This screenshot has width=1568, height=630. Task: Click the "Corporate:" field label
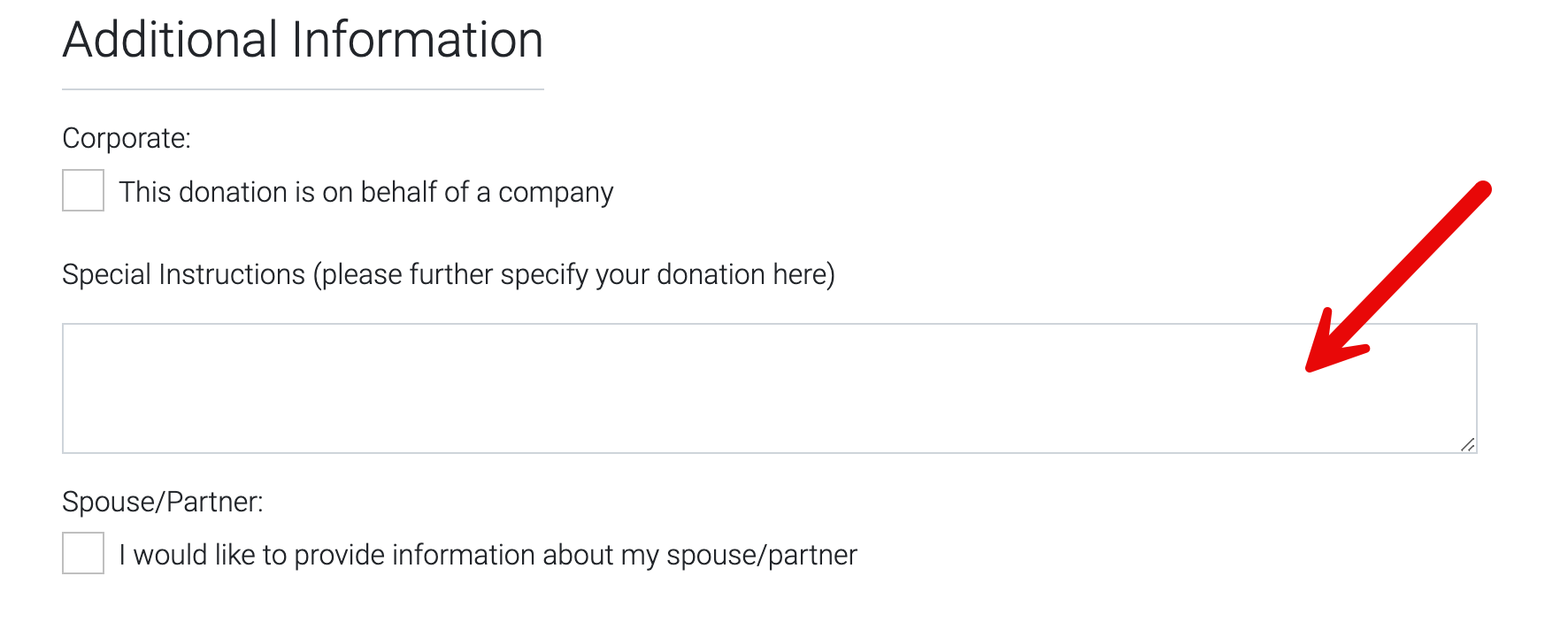[x=127, y=138]
